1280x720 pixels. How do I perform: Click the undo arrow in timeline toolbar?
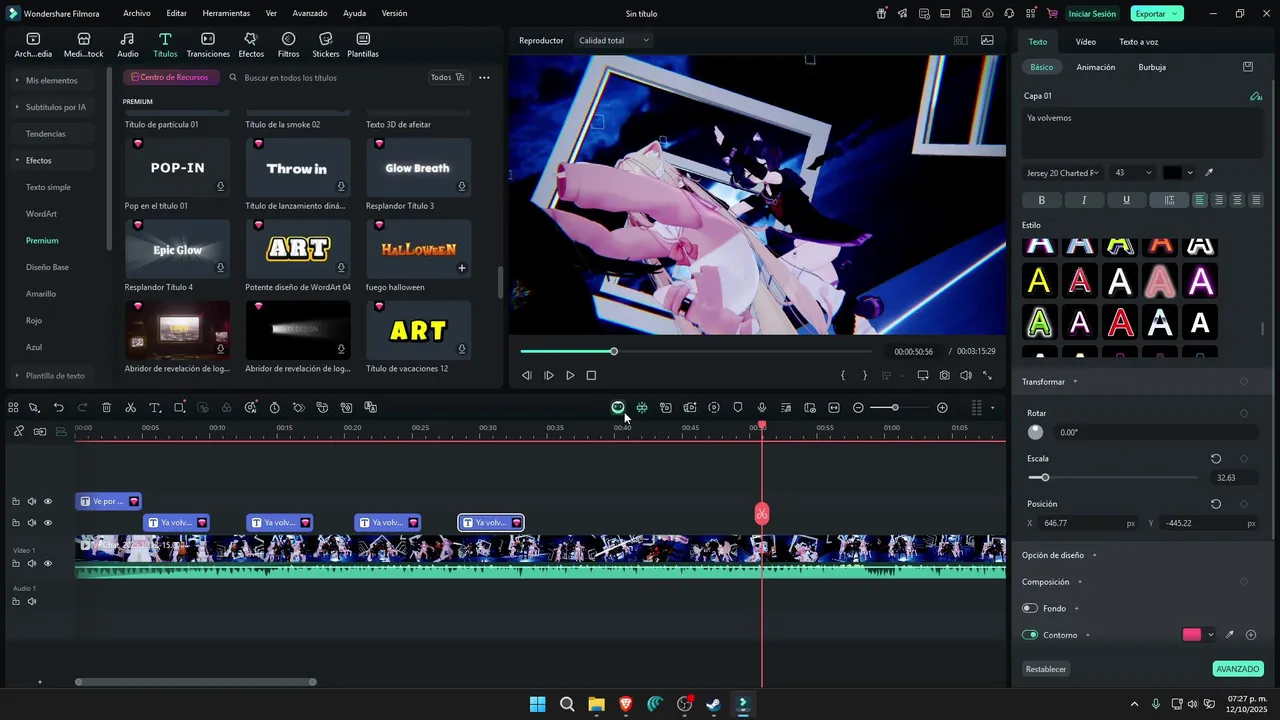[58, 408]
